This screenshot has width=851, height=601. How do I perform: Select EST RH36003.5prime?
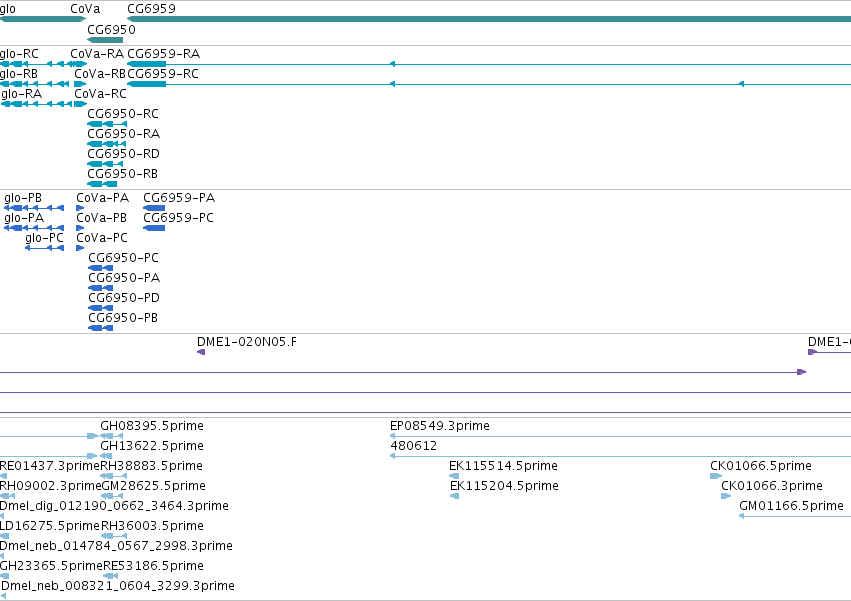click(152, 527)
